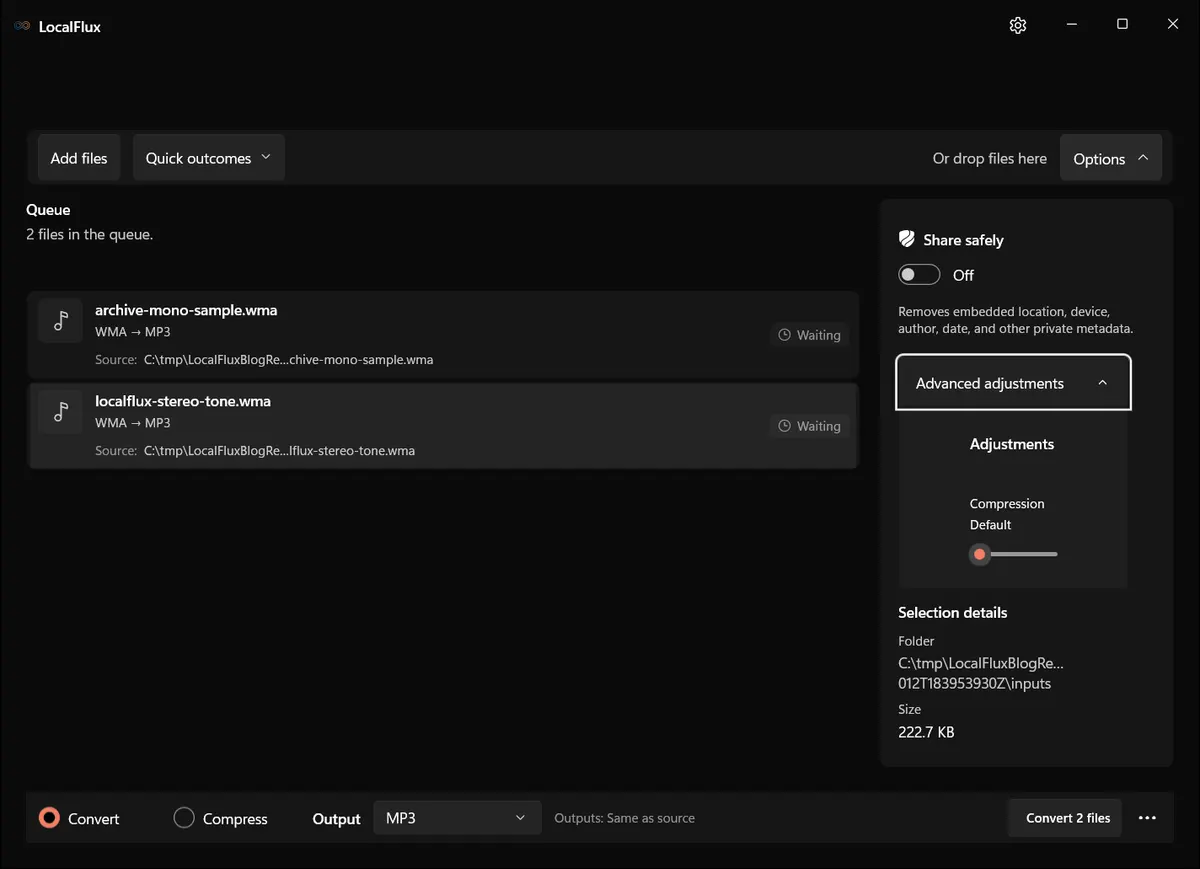The image size is (1200, 869).
Task: Click the 222.7 KB size value
Action: (x=926, y=733)
